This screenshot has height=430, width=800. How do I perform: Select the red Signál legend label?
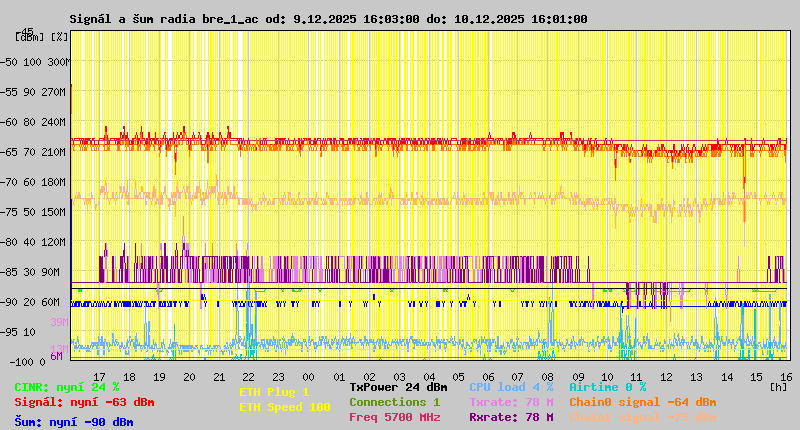(84, 402)
